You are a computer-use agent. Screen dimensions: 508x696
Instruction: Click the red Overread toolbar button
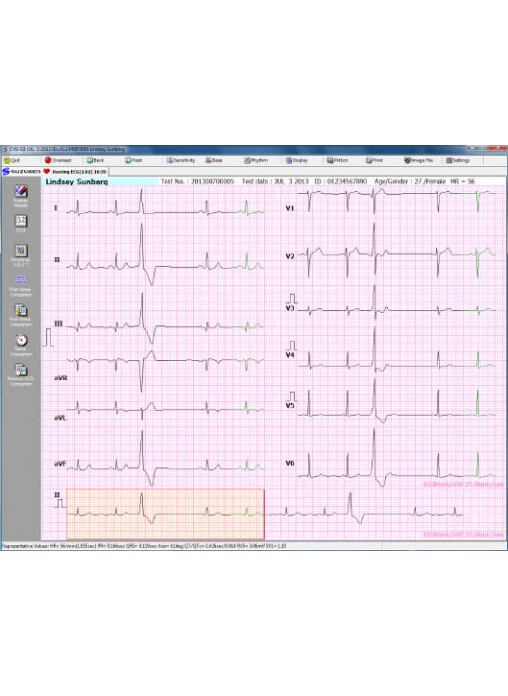click(58, 160)
